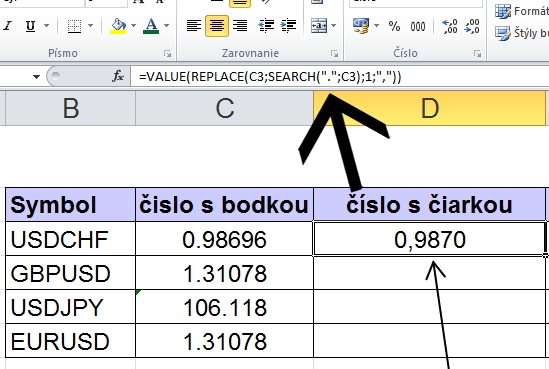549x369 pixels.
Task: Apply green font color
Action: (x=151, y=26)
